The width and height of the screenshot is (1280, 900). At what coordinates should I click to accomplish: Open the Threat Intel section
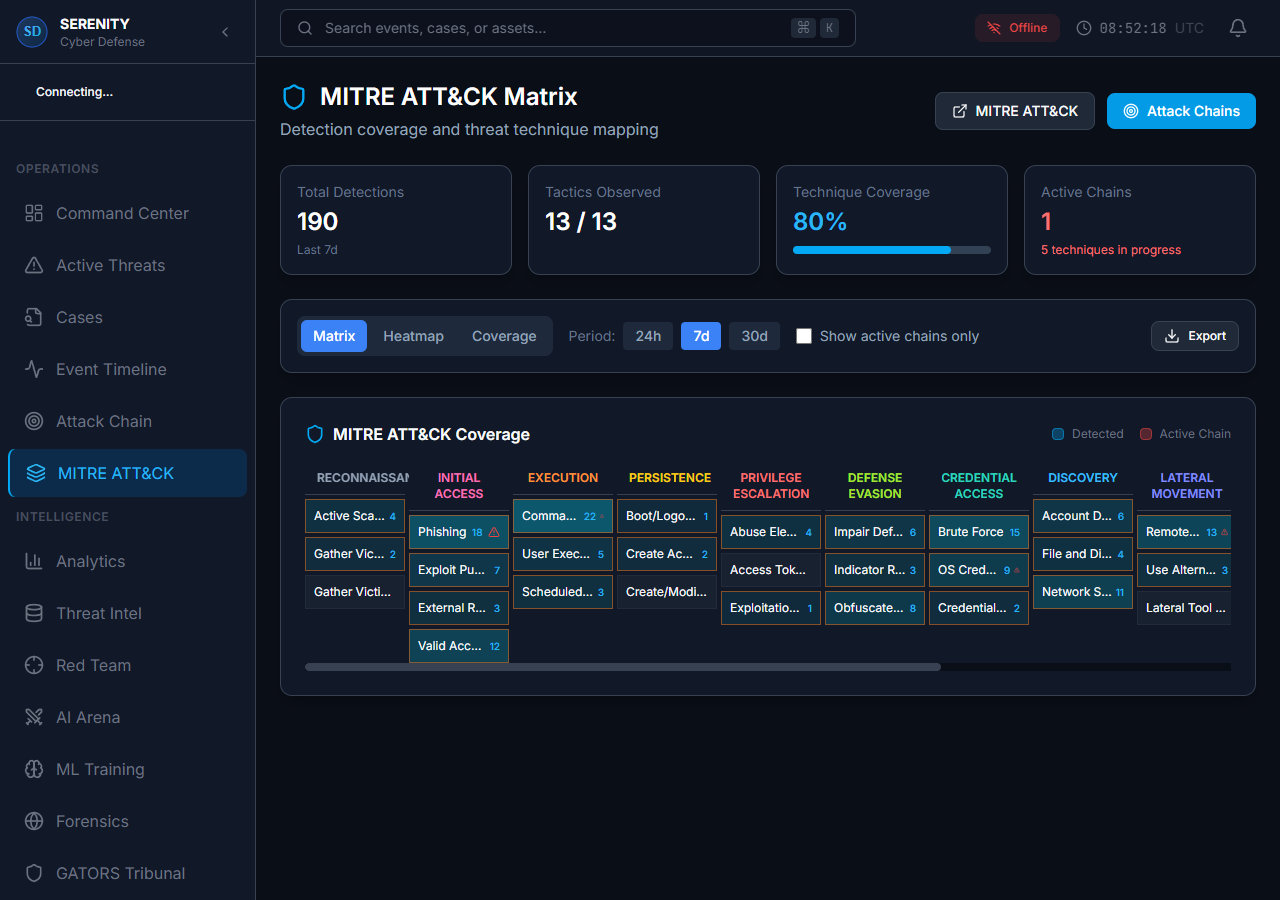click(97, 613)
